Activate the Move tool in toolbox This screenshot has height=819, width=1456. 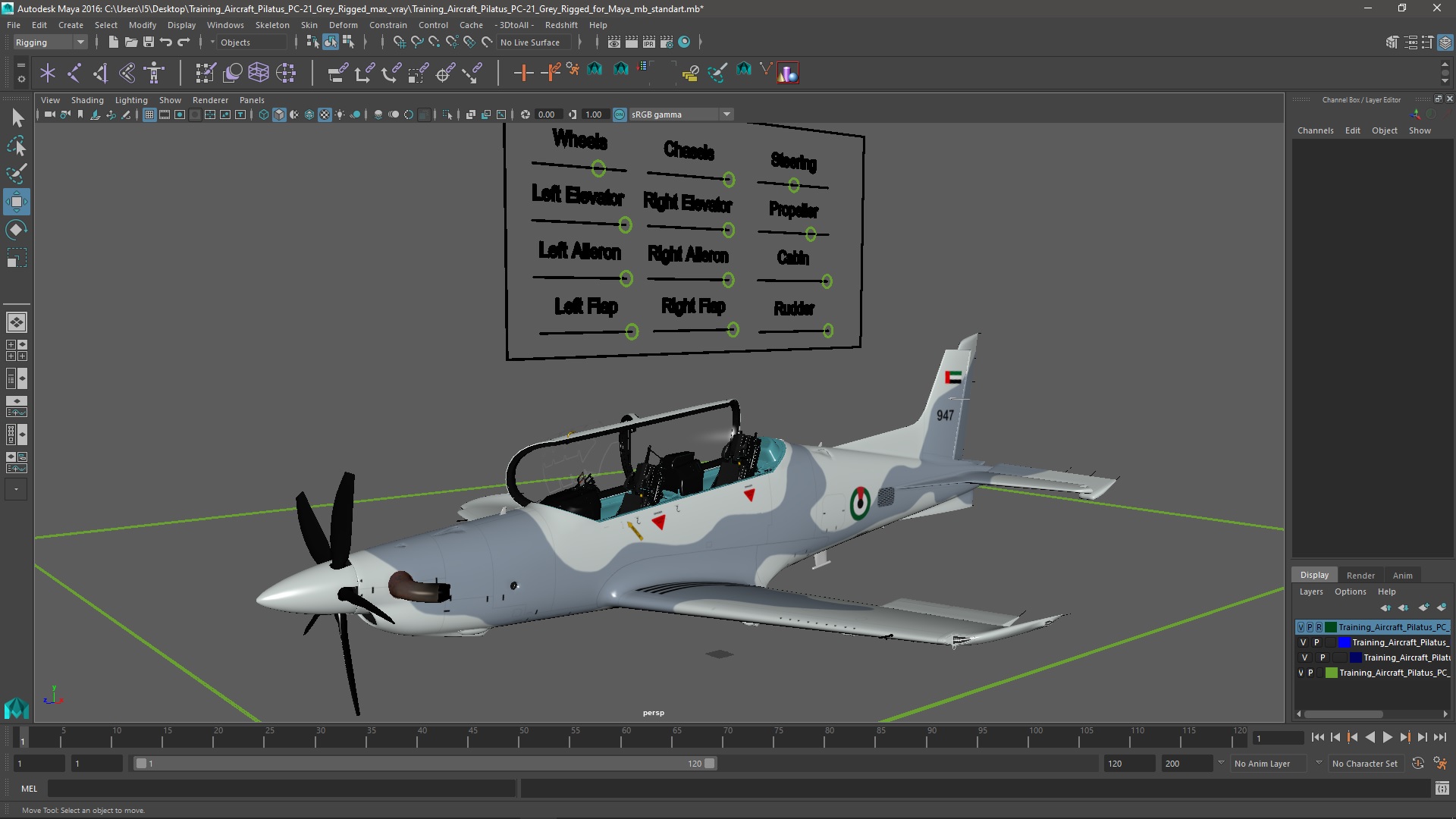click(x=17, y=202)
